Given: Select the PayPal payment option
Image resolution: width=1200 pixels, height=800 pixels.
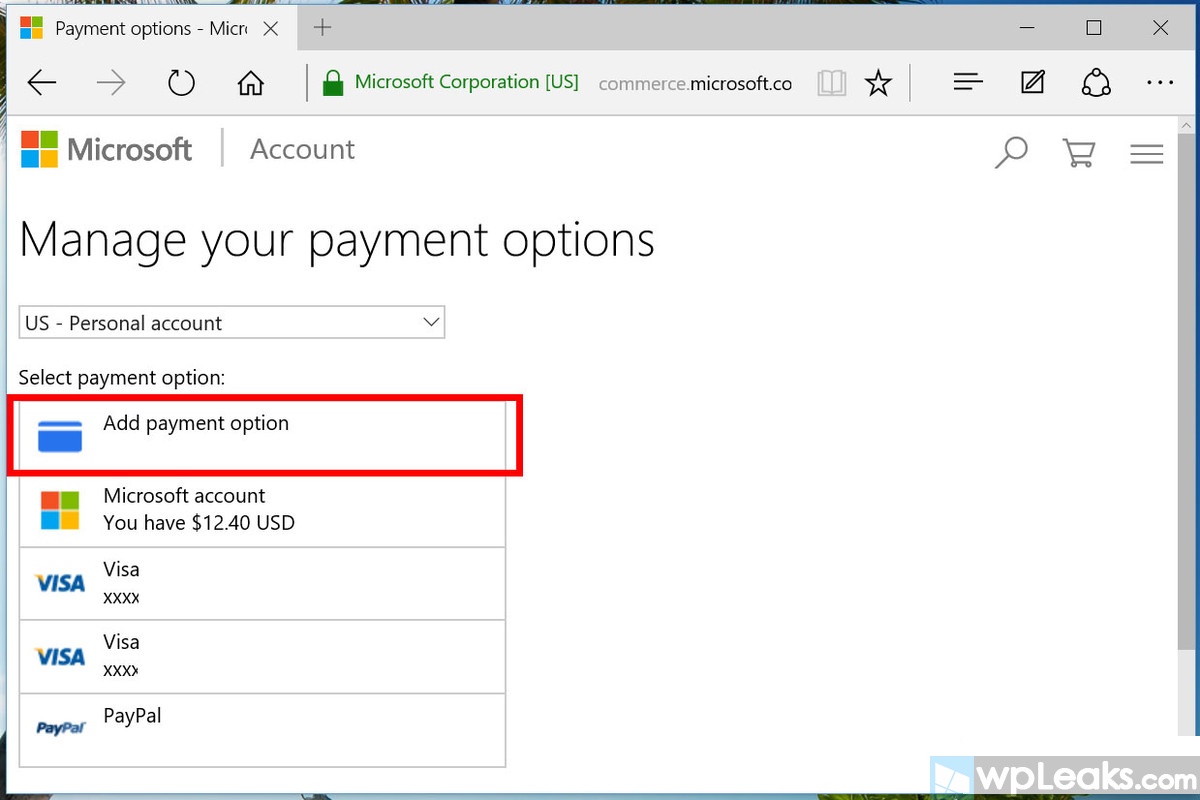Looking at the screenshot, I should (262, 730).
